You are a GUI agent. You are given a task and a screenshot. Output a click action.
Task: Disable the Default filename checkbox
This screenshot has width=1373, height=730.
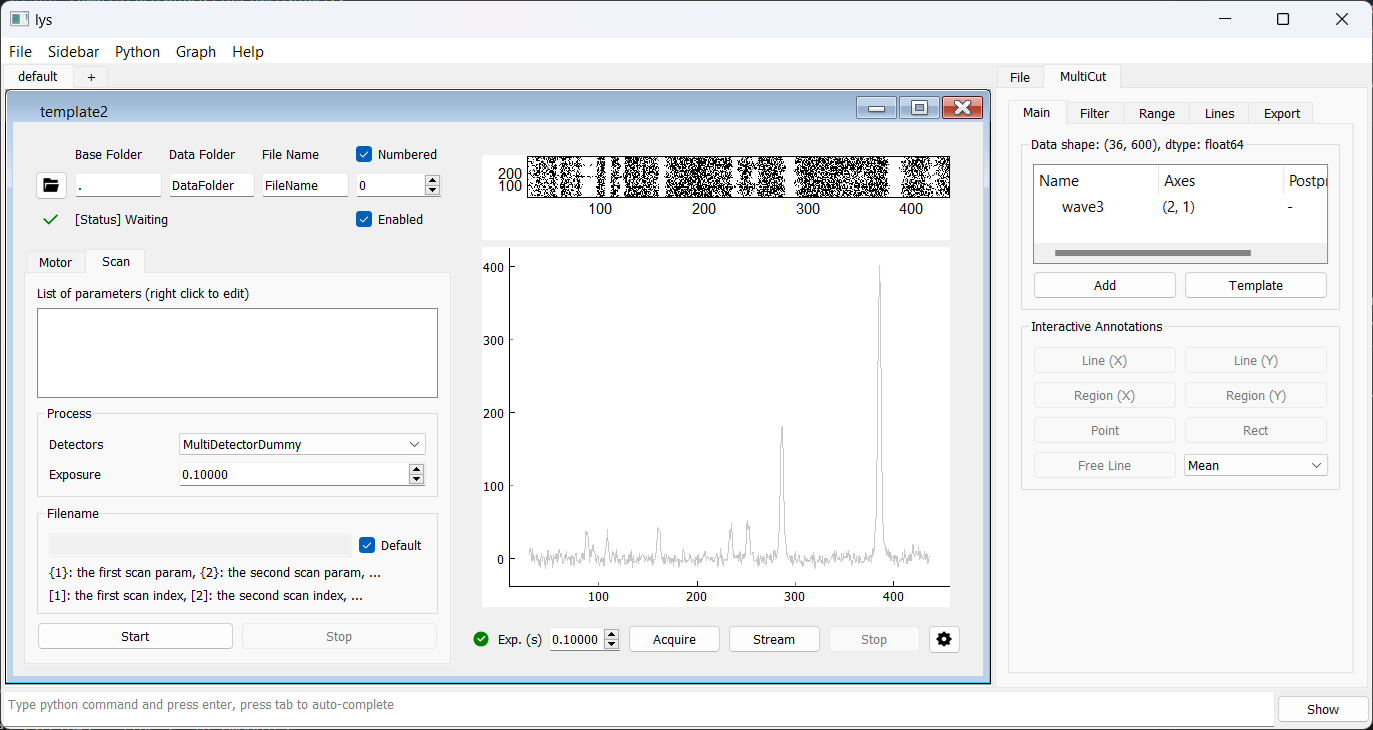click(x=367, y=545)
